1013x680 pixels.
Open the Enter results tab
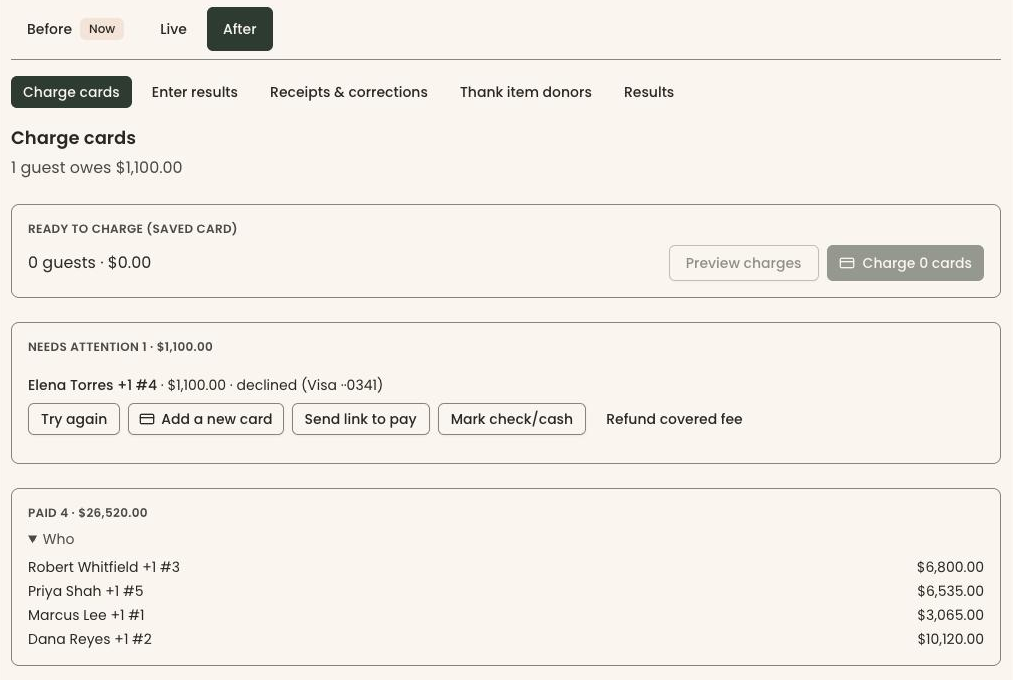[x=194, y=92]
